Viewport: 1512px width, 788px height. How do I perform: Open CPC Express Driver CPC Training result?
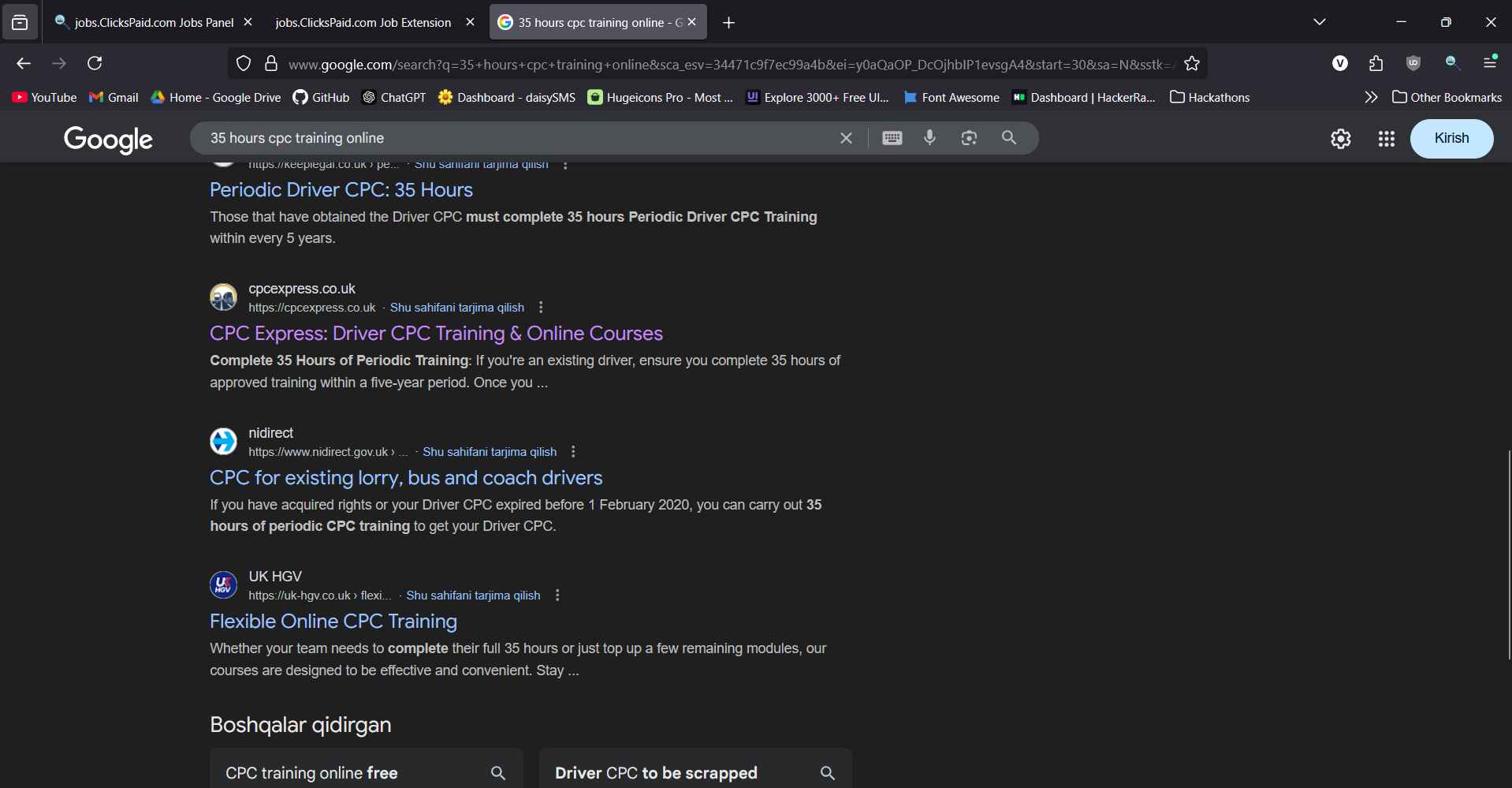point(436,334)
